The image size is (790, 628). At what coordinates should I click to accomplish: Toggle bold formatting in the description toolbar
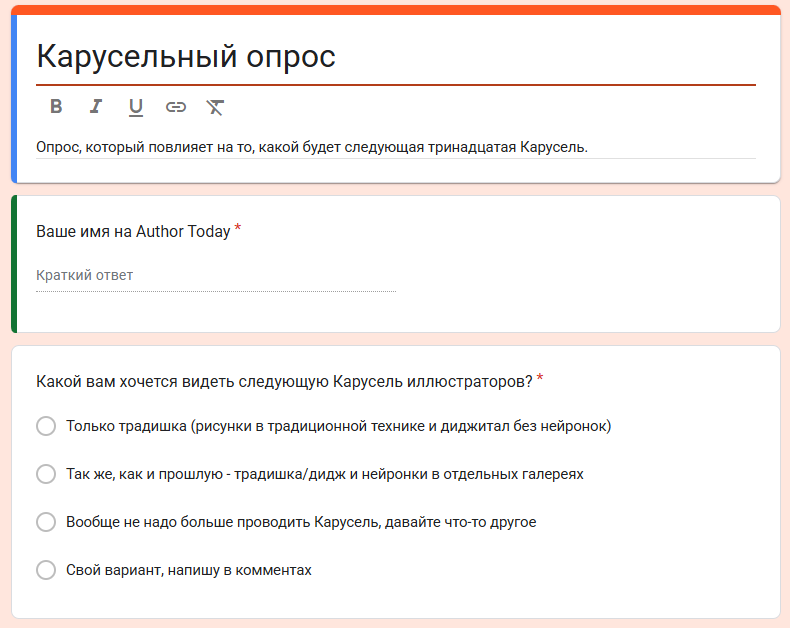[56, 107]
